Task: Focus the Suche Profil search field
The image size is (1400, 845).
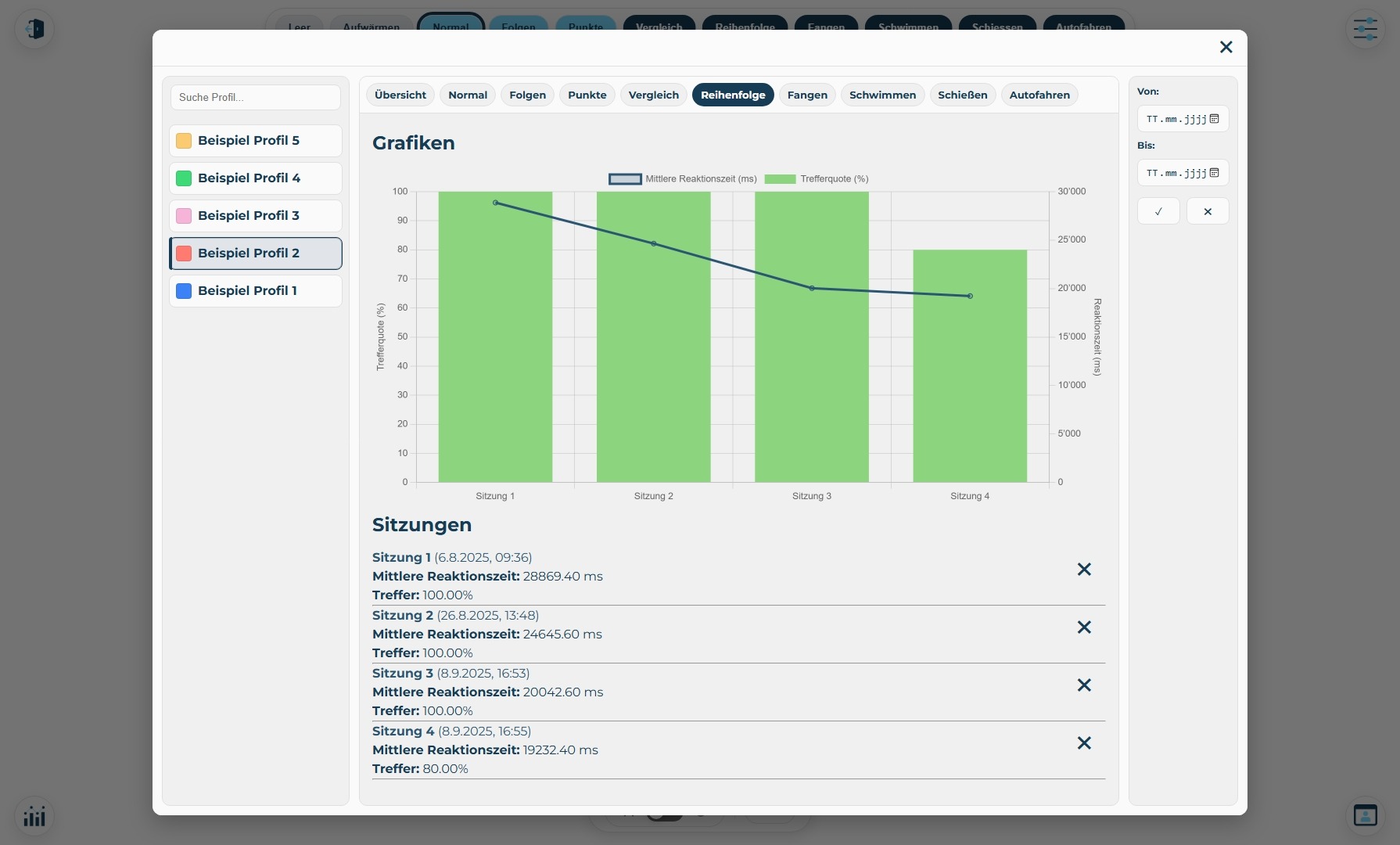Action: click(256, 98)
